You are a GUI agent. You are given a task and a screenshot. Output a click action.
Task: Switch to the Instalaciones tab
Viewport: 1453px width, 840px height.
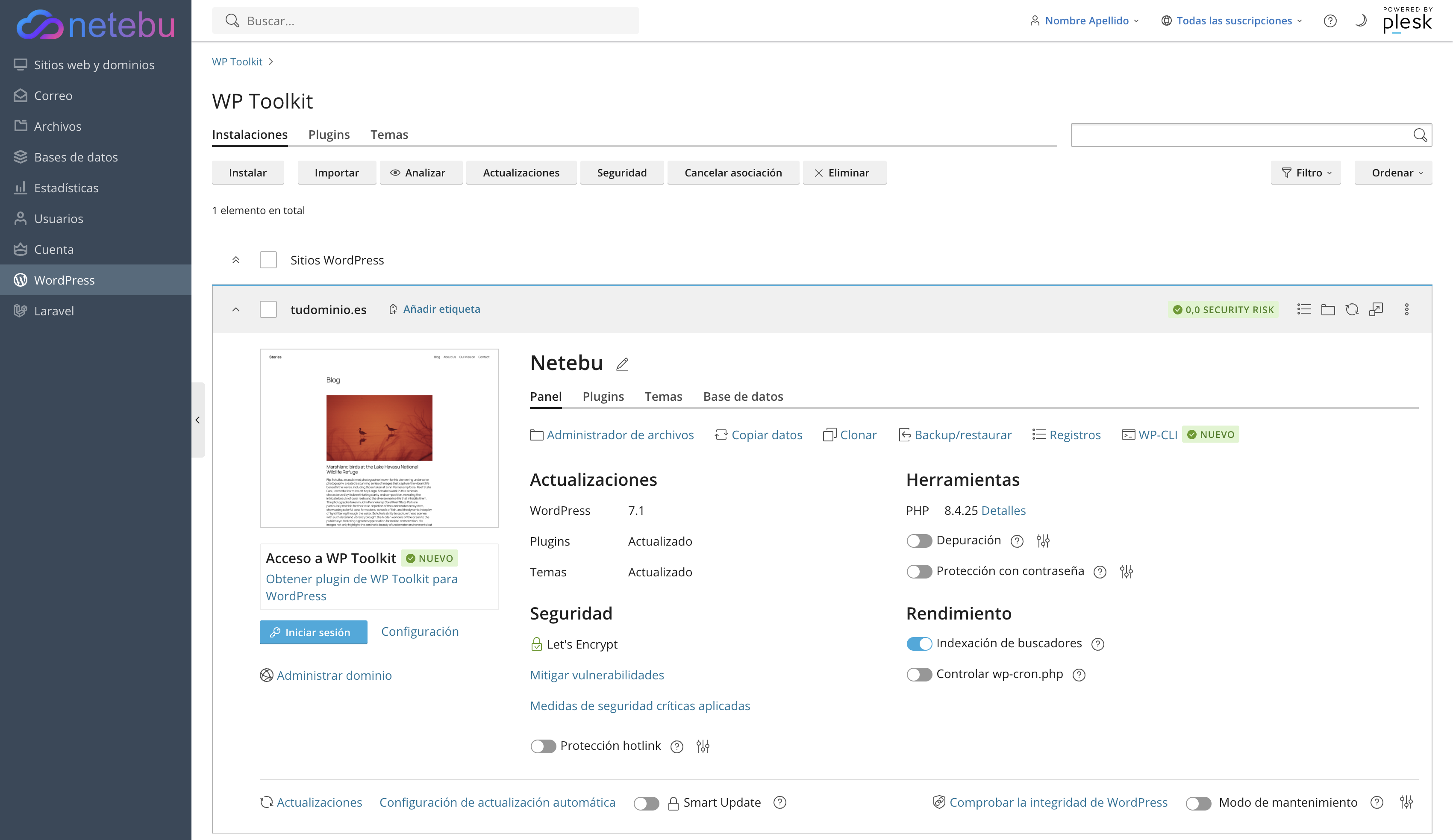250,134
